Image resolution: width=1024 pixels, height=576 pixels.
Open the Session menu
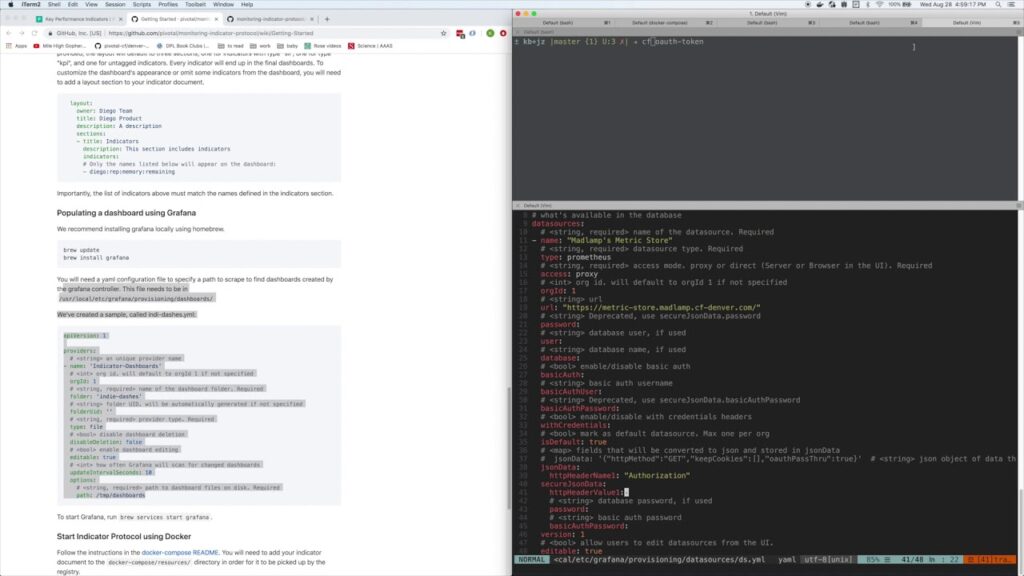pyautogui.click(x=115, y=4)
